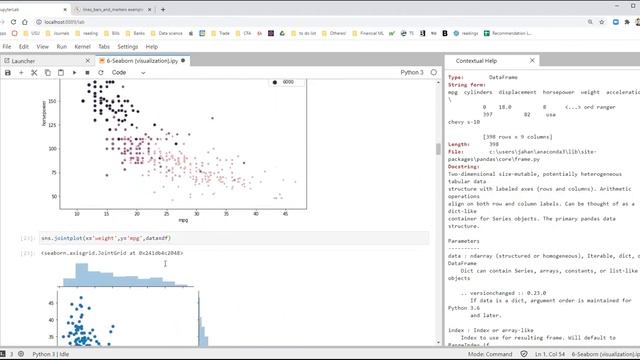
Task: Switch to the second browser tab
Action: (x=112, y=9)
